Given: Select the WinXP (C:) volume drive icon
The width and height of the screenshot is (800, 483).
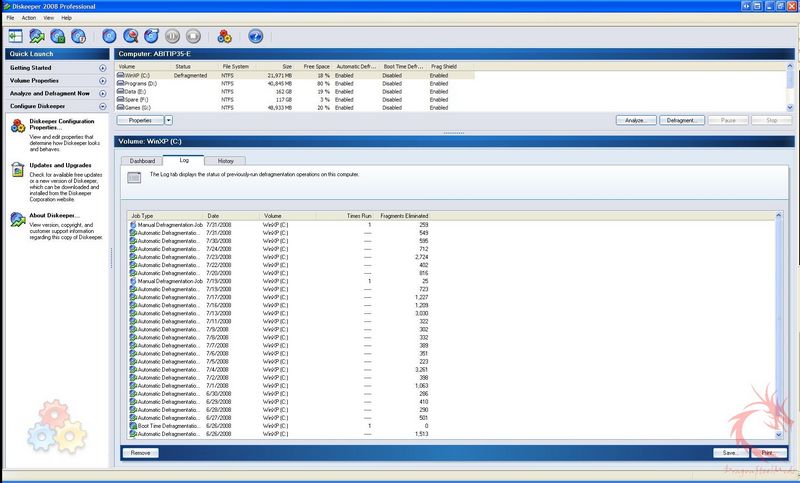Looking at the screenshot, I should point(121,75).
